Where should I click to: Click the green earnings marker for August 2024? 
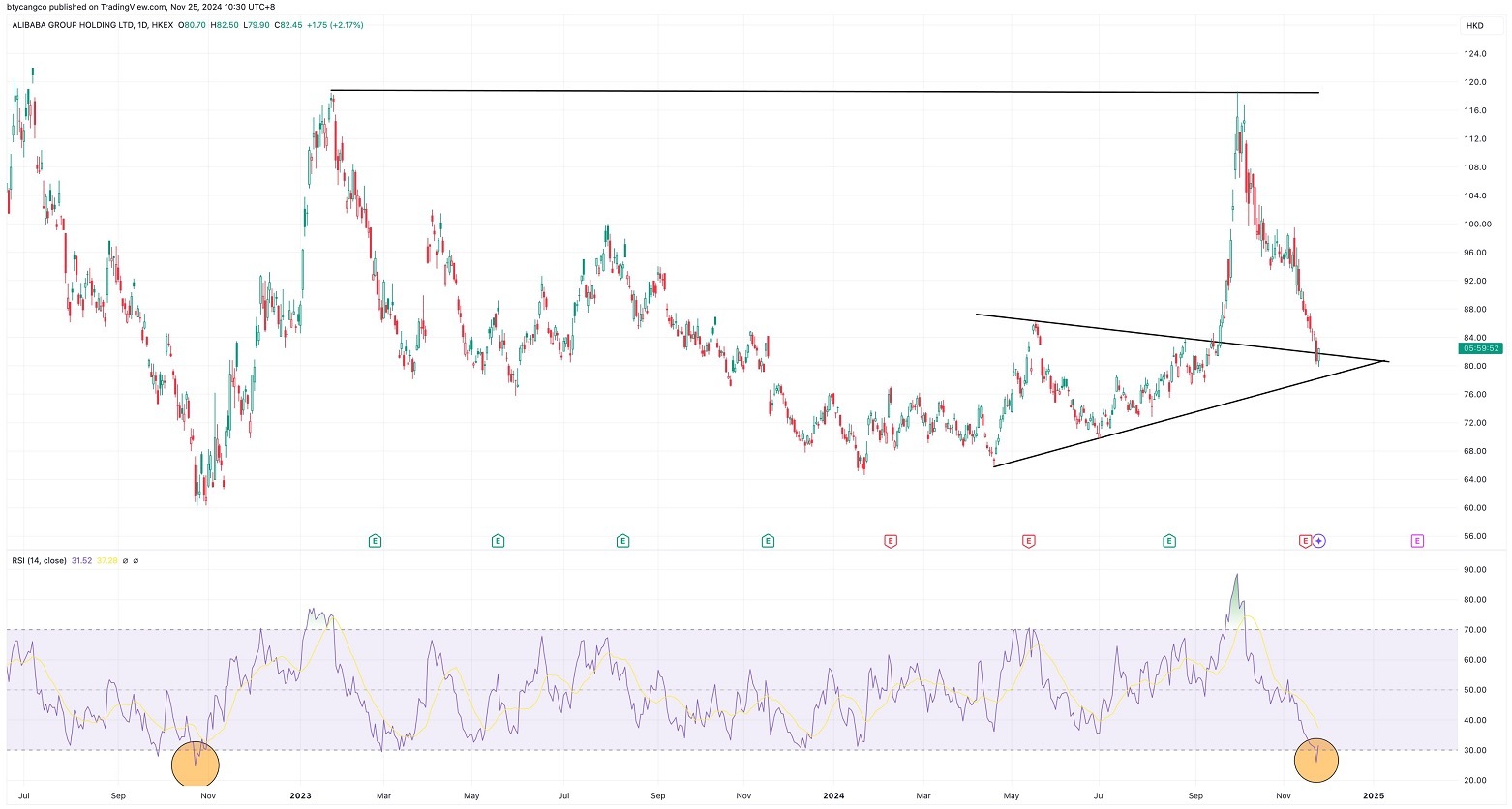click(x=1169, y=541)
